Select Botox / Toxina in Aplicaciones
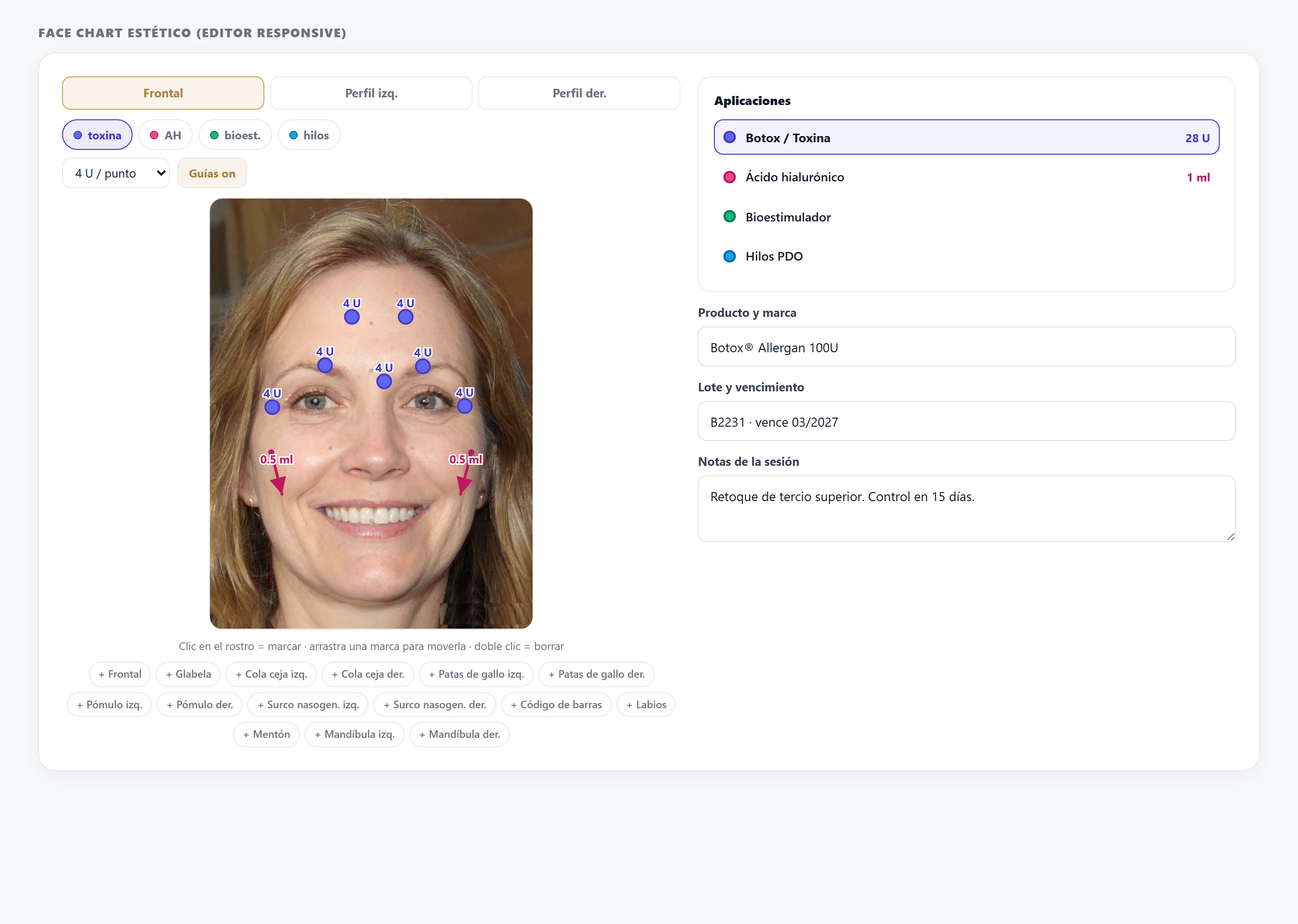This screenshot has height=924, width=1298. coord(966,137)
